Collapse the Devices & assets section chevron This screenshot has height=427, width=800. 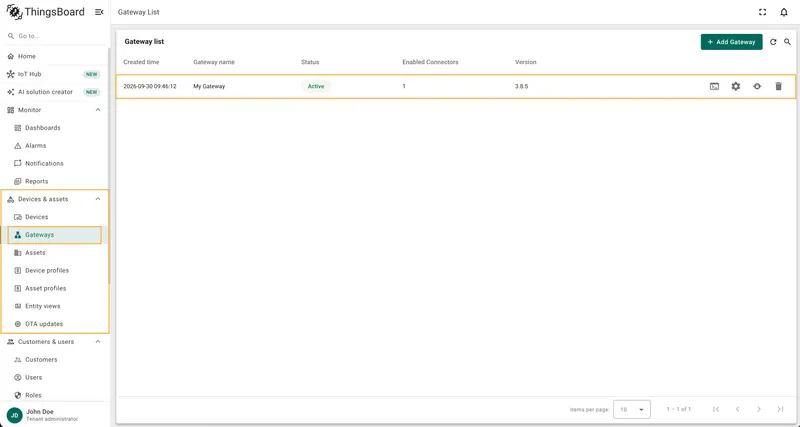[98, 199]
